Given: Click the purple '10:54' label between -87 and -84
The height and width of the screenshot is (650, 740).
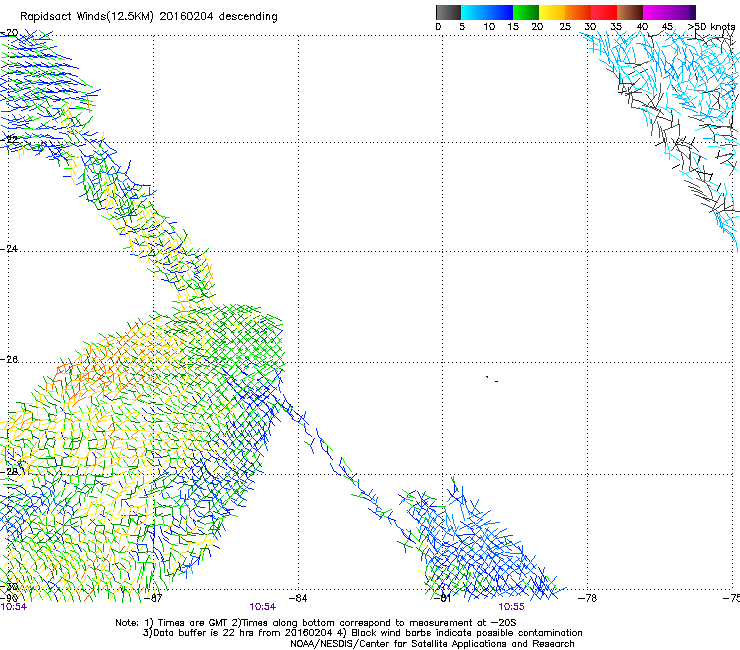Looking at the screenshot, I should [262, 607].
